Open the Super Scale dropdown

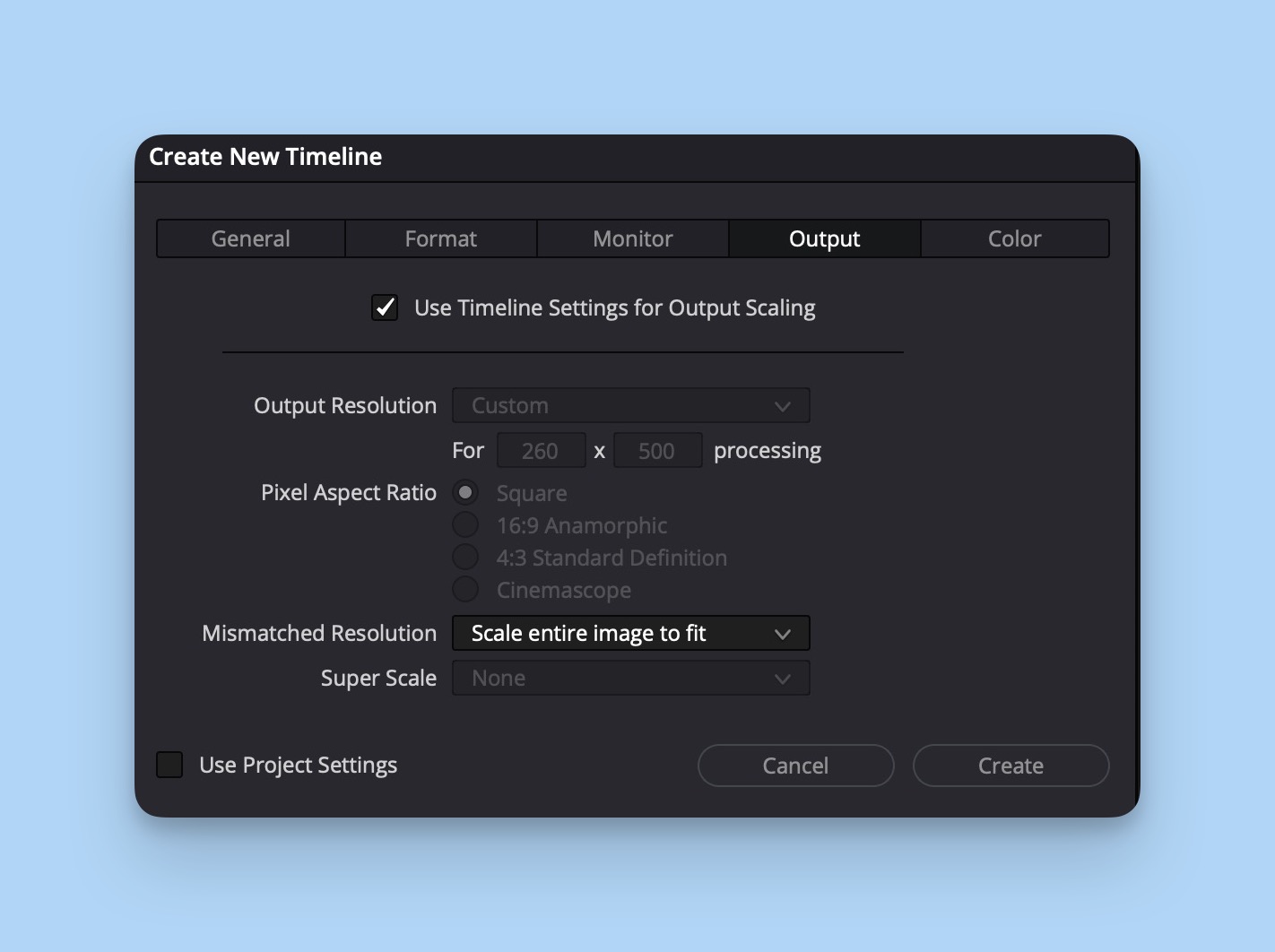tap(631, 678)
